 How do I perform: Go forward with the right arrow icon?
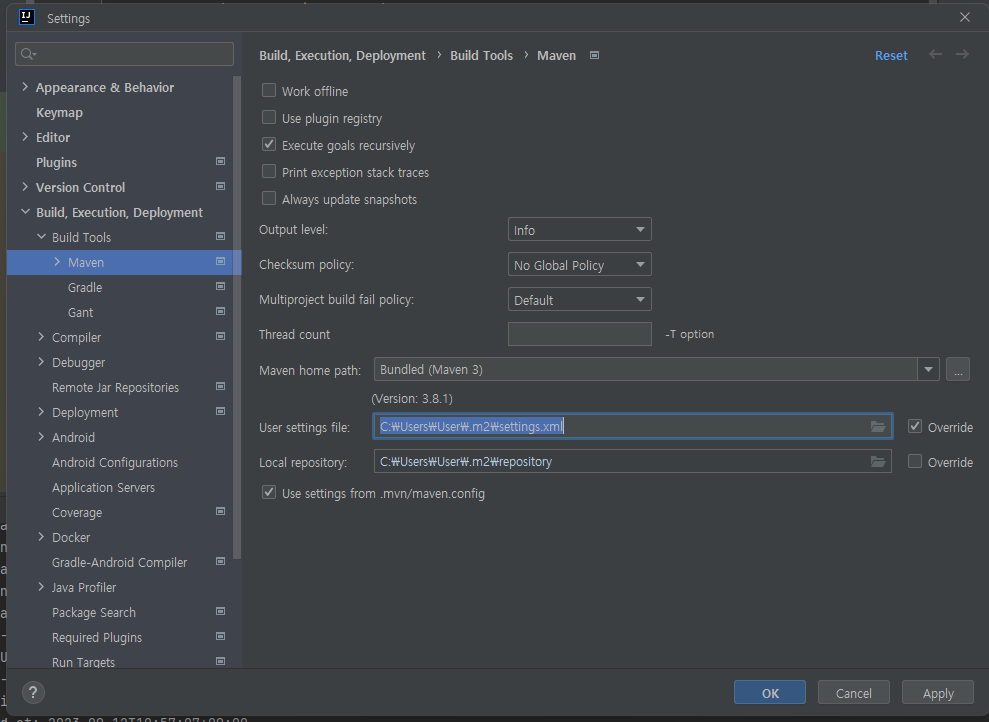[963, 55]
